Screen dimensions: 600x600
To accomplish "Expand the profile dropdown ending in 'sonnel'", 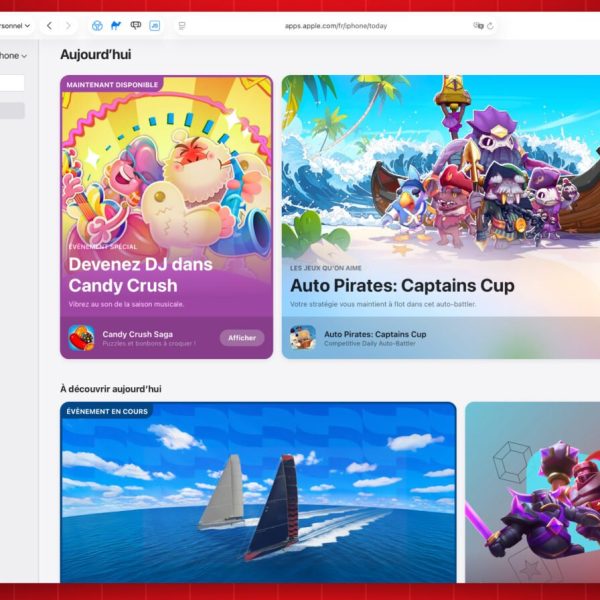I will pos(15,26).
